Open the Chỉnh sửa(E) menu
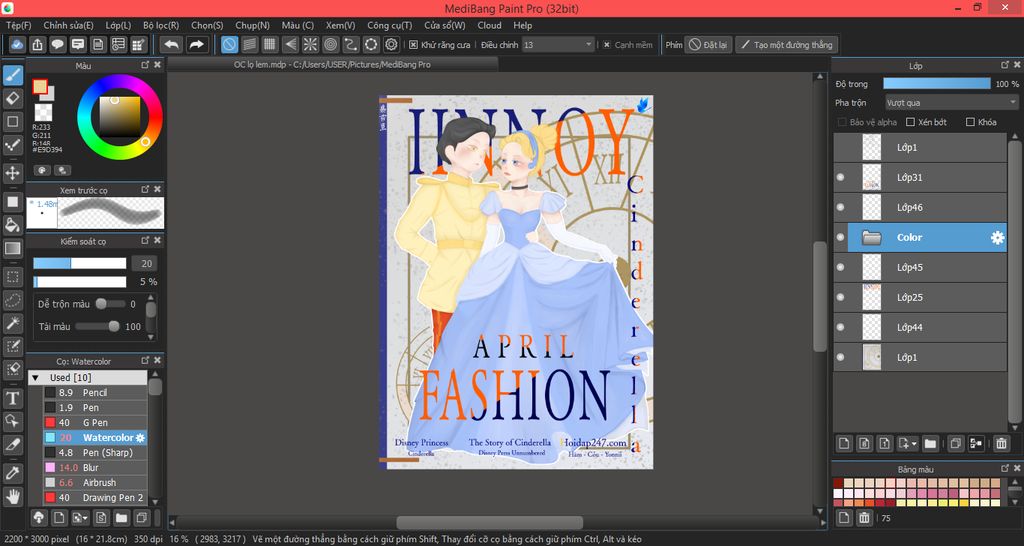This screenshot has height=546, width=1024. 69,25
